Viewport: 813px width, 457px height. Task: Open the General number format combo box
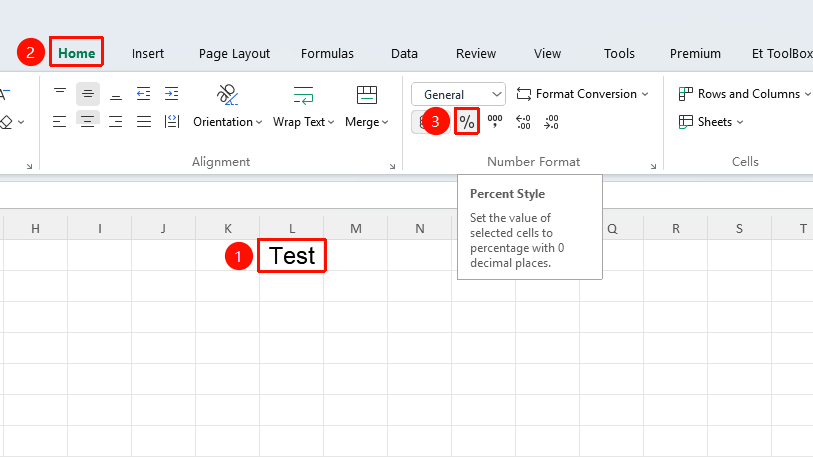click(458, 94)
